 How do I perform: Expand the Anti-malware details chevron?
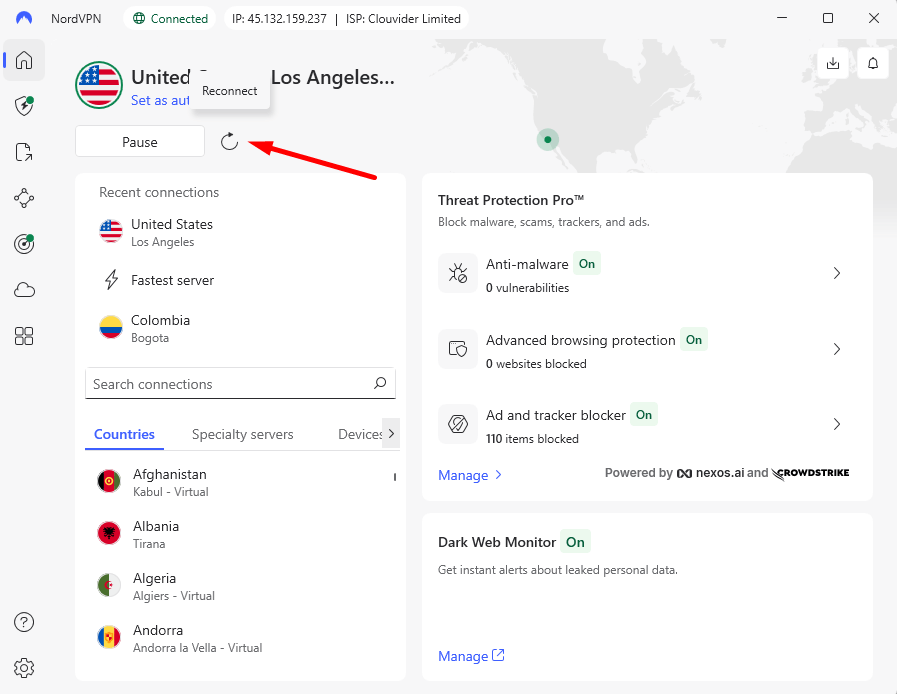(x=837, y=273)
